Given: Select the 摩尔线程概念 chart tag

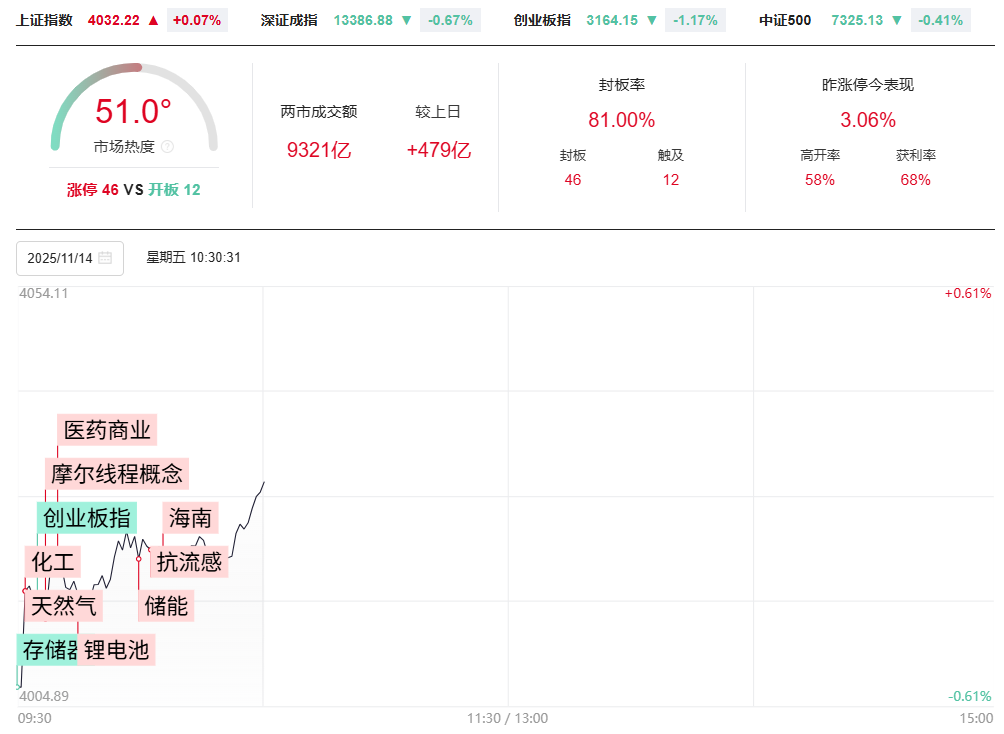Looking at the screenshot, I should tap(117, 473).
